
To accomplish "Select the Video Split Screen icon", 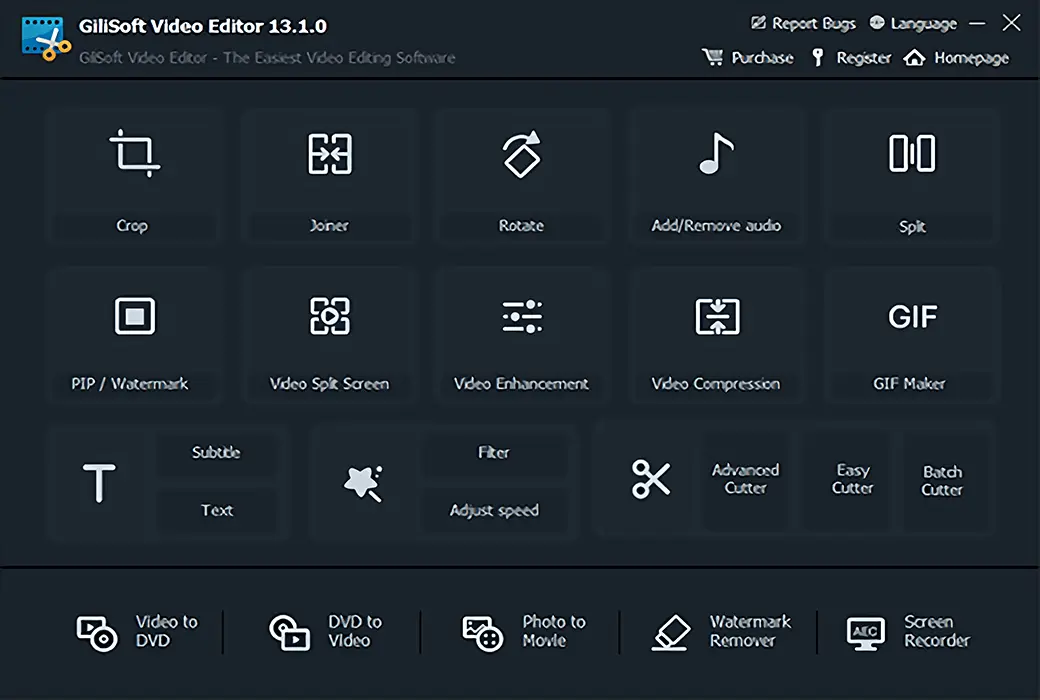I will (x=330, y=315).
